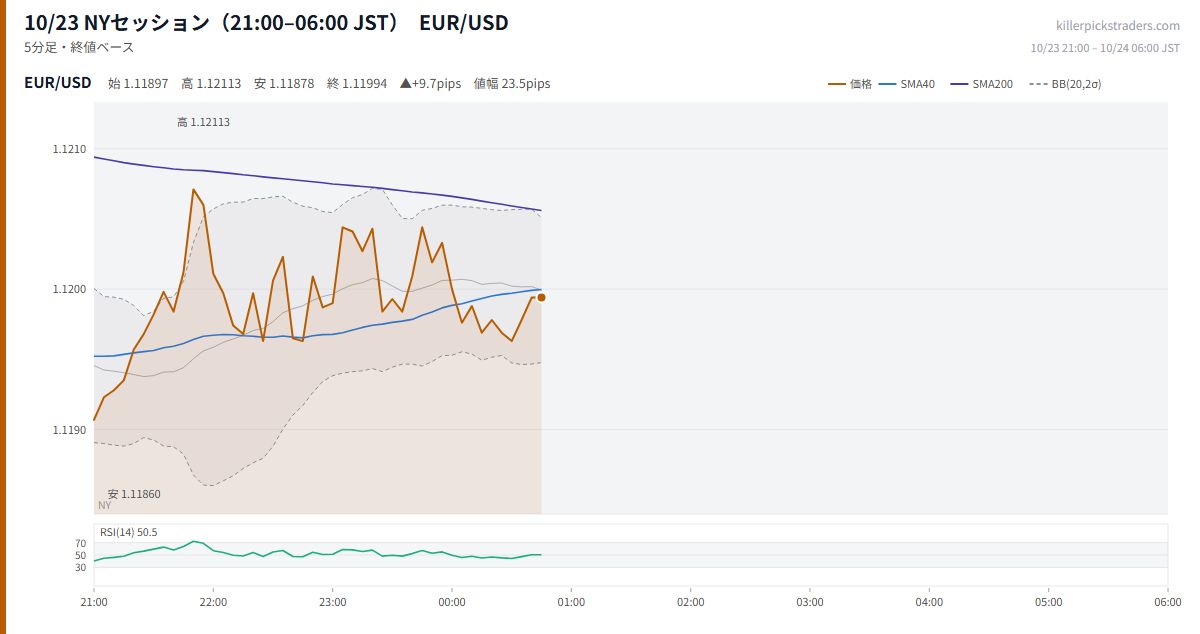Click the 1.1190 y-axis label
1200x634 pixels.
(x=70, y=430)
